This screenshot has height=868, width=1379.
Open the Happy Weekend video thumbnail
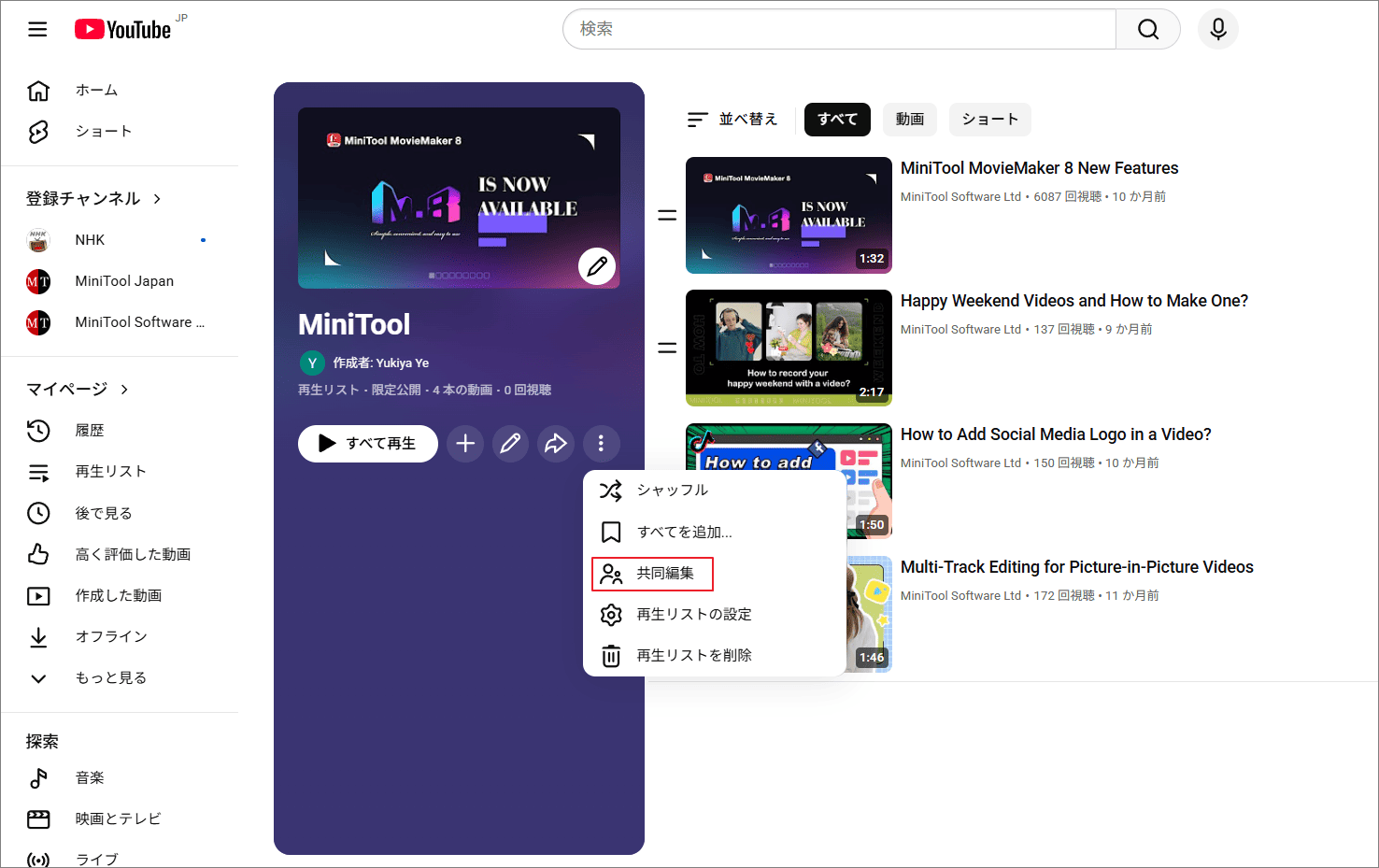click(789, 349)
